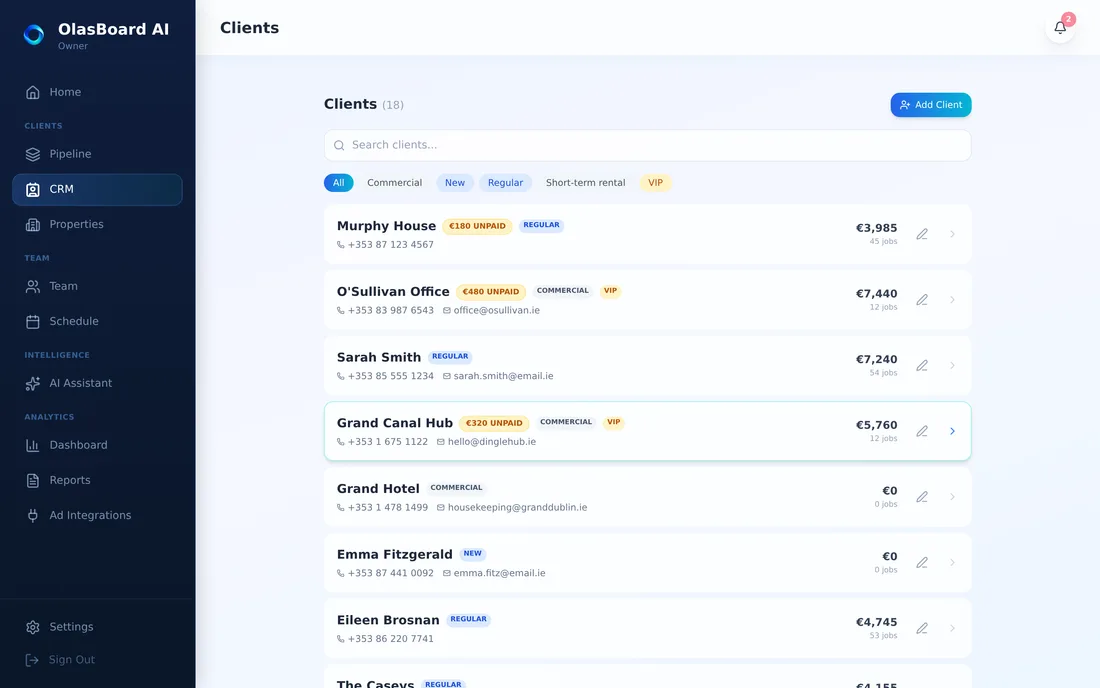Focus the Search clients field
This screenshot has width=1100, height=688.
(648, 145)
